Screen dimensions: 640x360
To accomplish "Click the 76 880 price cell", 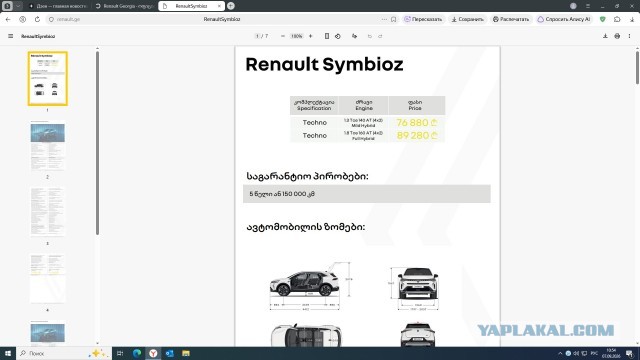I will (416, 122).
